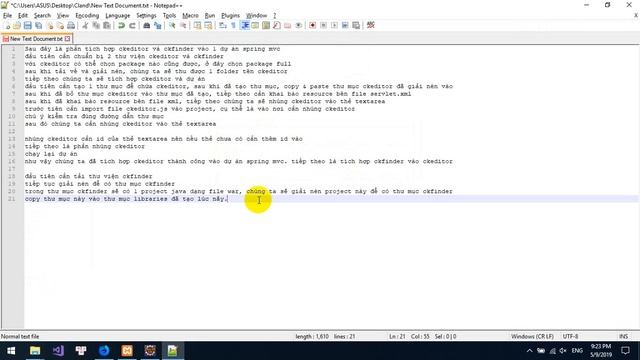Viewport: 640px width, 360px height.
Task: Toggle Show All Characters icon
Action: (x=233, y=26)
